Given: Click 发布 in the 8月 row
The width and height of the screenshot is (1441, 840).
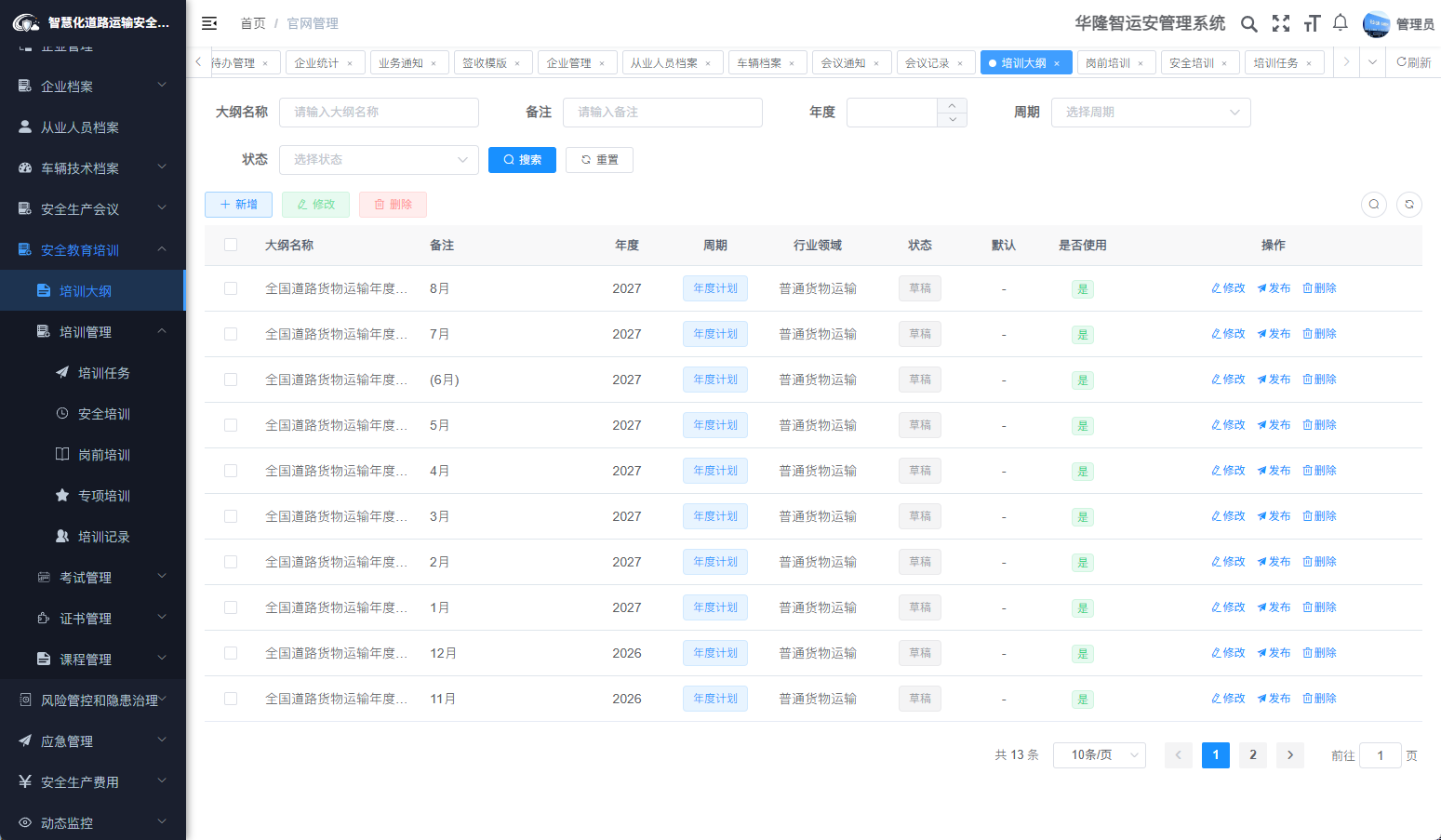Looking at the screenshot, I should tap(1274, 288).
